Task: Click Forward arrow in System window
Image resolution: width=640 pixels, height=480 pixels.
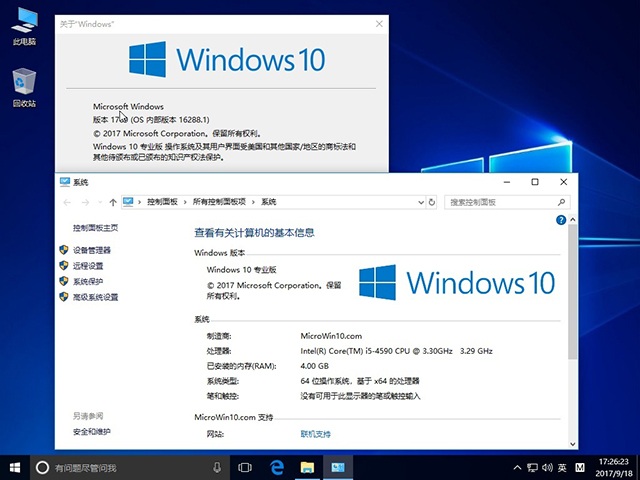Action: pyautogui.click(x=85, y=202)
